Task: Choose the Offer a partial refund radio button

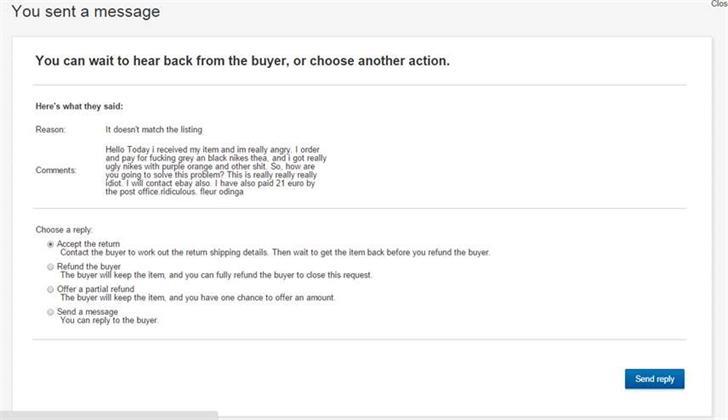Action: pos(51,290)
